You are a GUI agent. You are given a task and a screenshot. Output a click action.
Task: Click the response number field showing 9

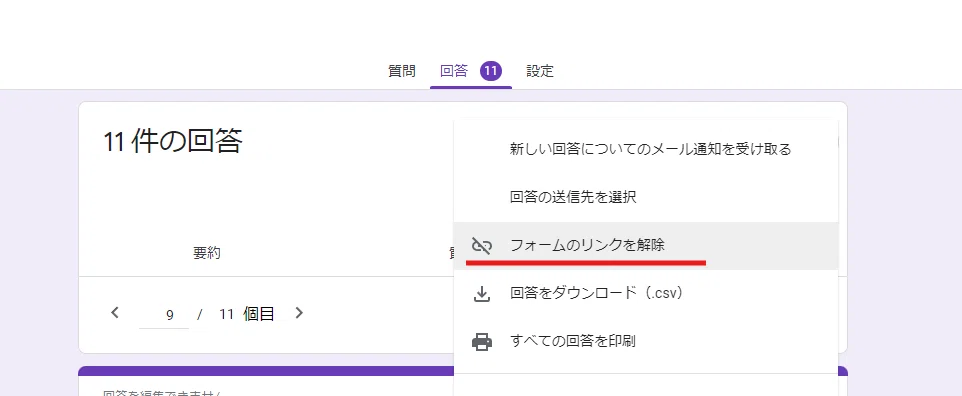[164, 315]
